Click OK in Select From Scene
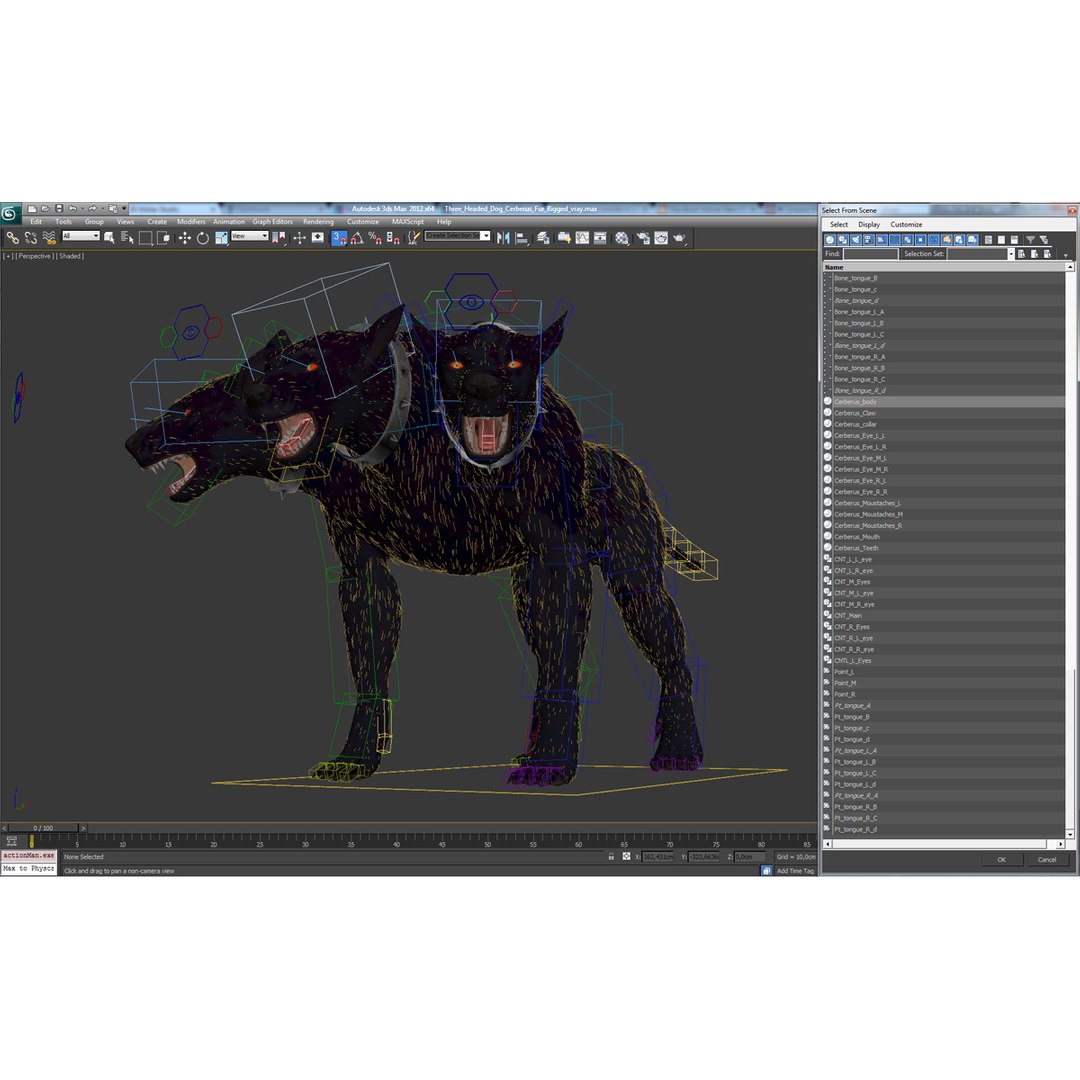The image size is (1080, 1080). click(1001, 860)
